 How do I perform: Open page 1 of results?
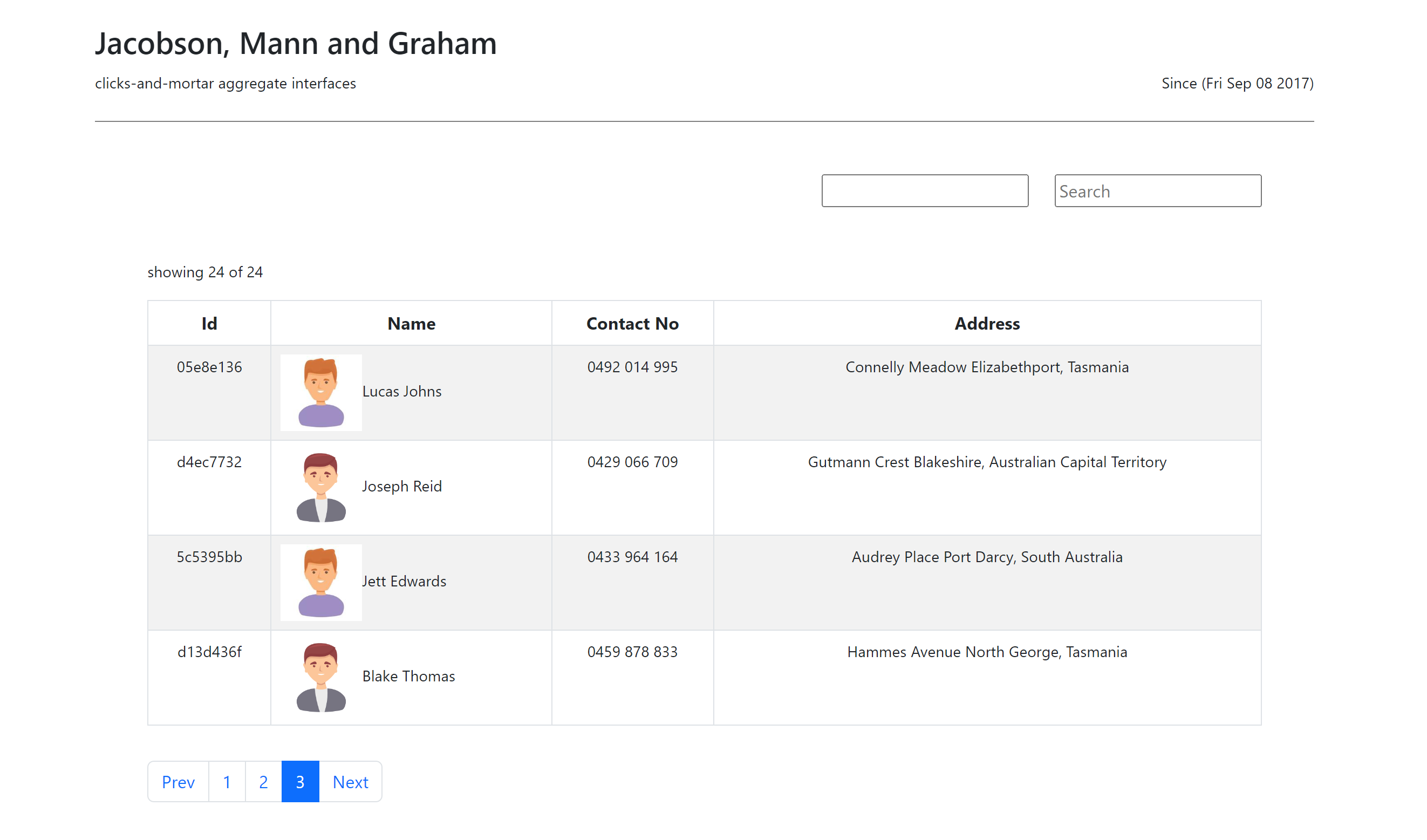pos(227,782)
